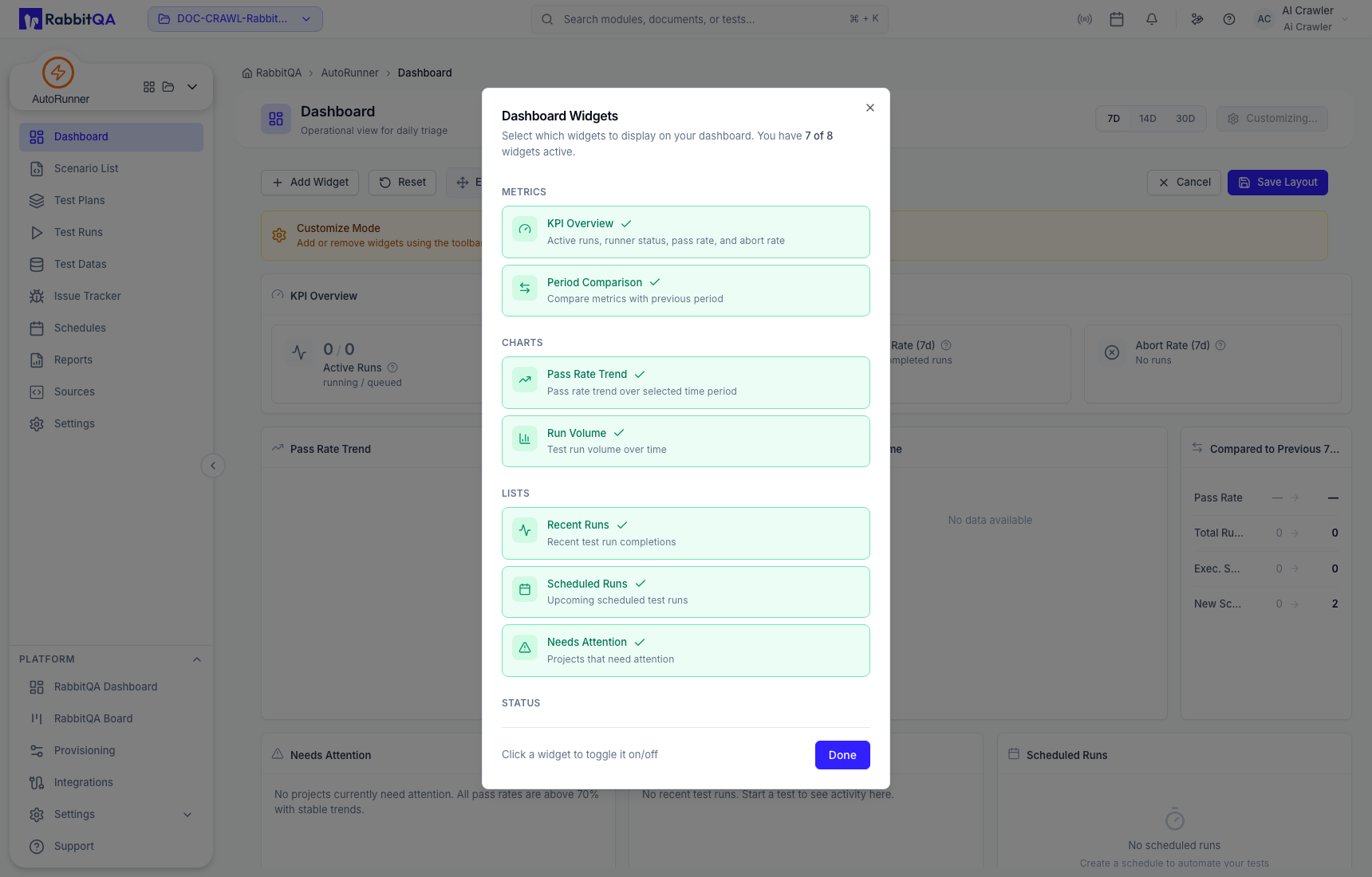Click the RabbitQA Dashboard icon
Image resolution: width=1372 pixels, height=877 pixels.
37,687
